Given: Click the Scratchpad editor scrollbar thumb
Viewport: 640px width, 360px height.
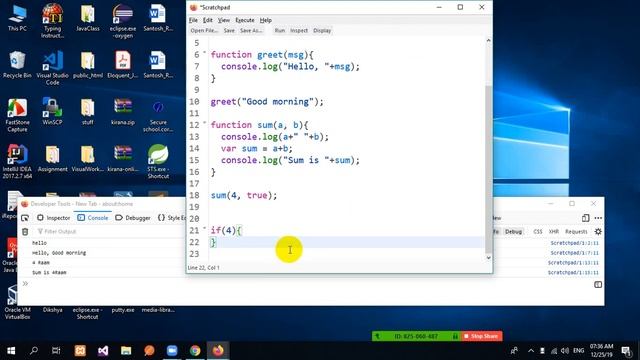Looking at the screenshot, I should point(488,169).
